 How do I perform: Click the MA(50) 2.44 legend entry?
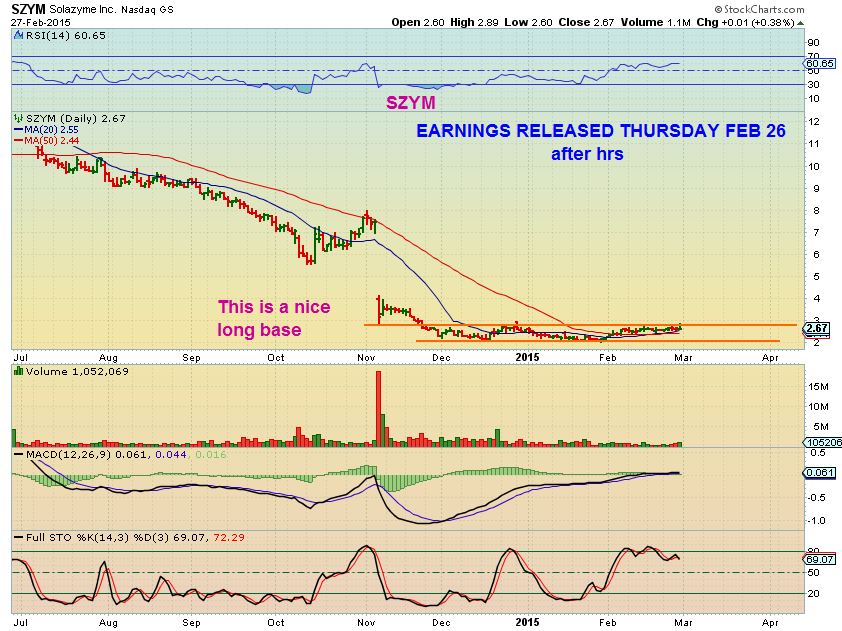point(47,140)
